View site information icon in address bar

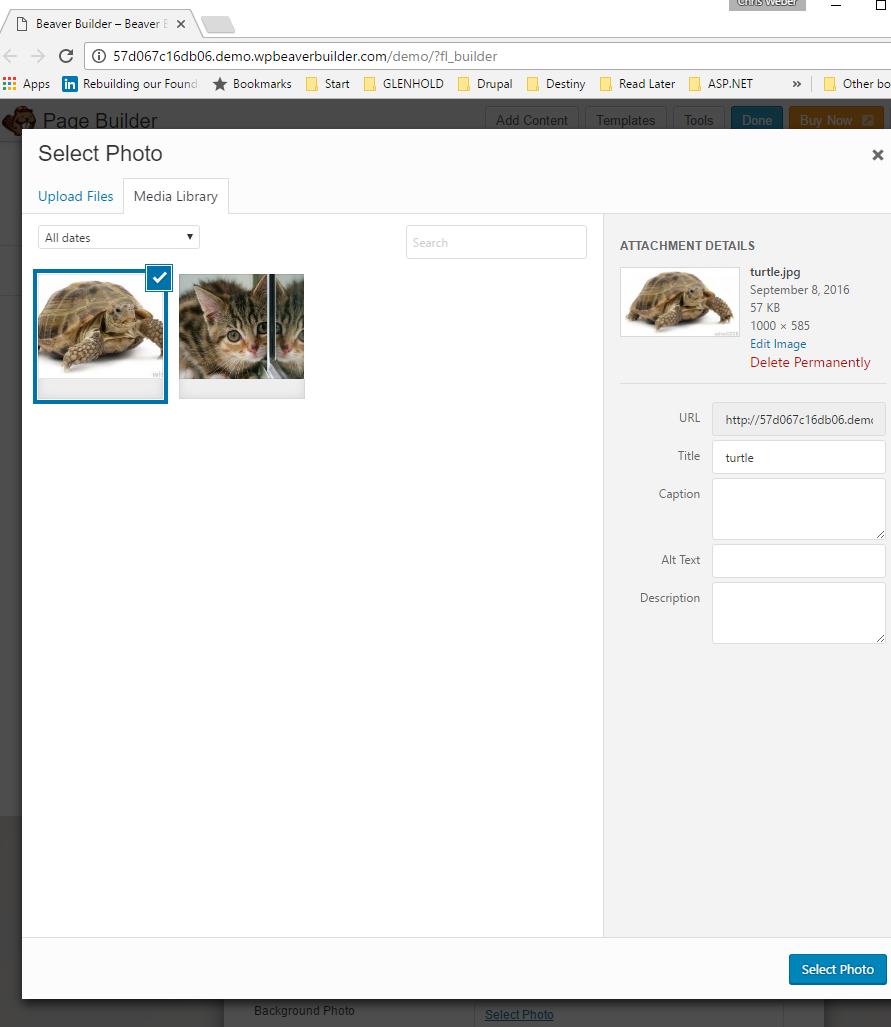tap(99, 56)
